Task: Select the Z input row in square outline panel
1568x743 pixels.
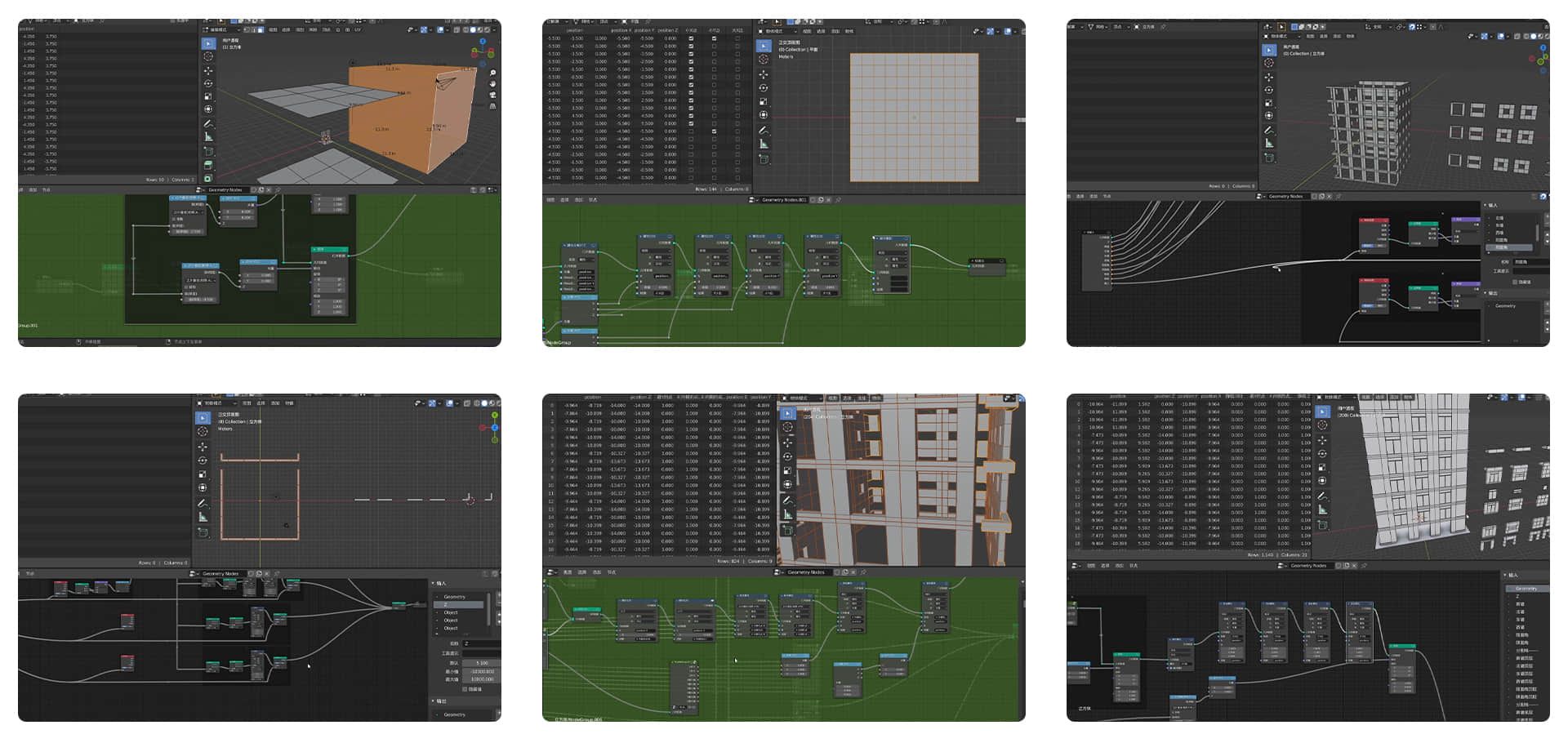Action: pos(458,604)
